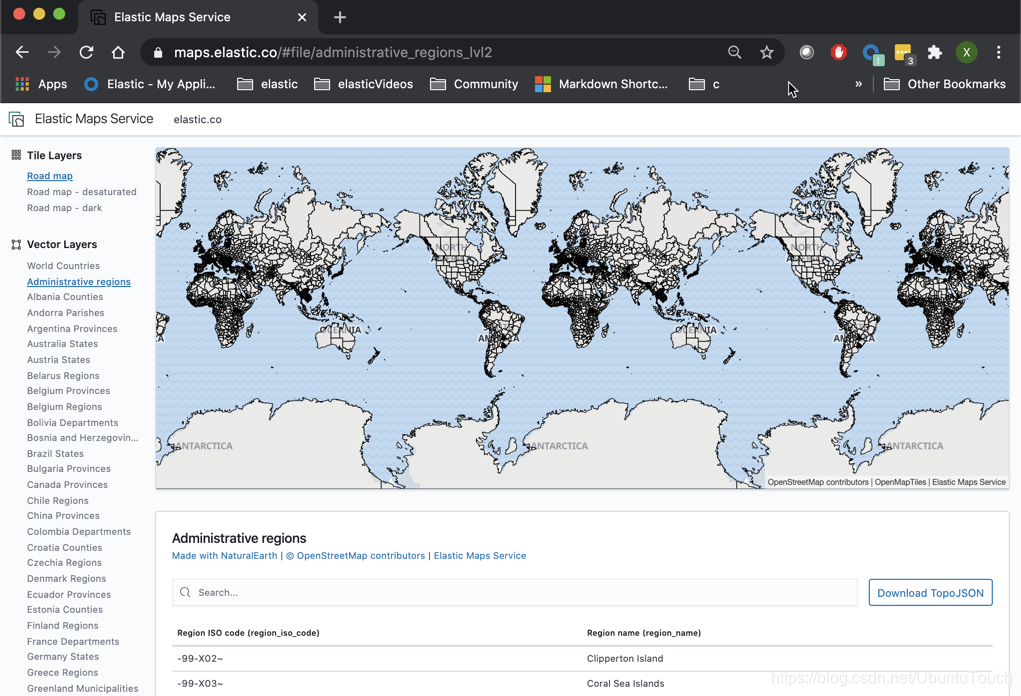
Task: Click the search magnifier in Search field
Action: (x=185, y=592)
